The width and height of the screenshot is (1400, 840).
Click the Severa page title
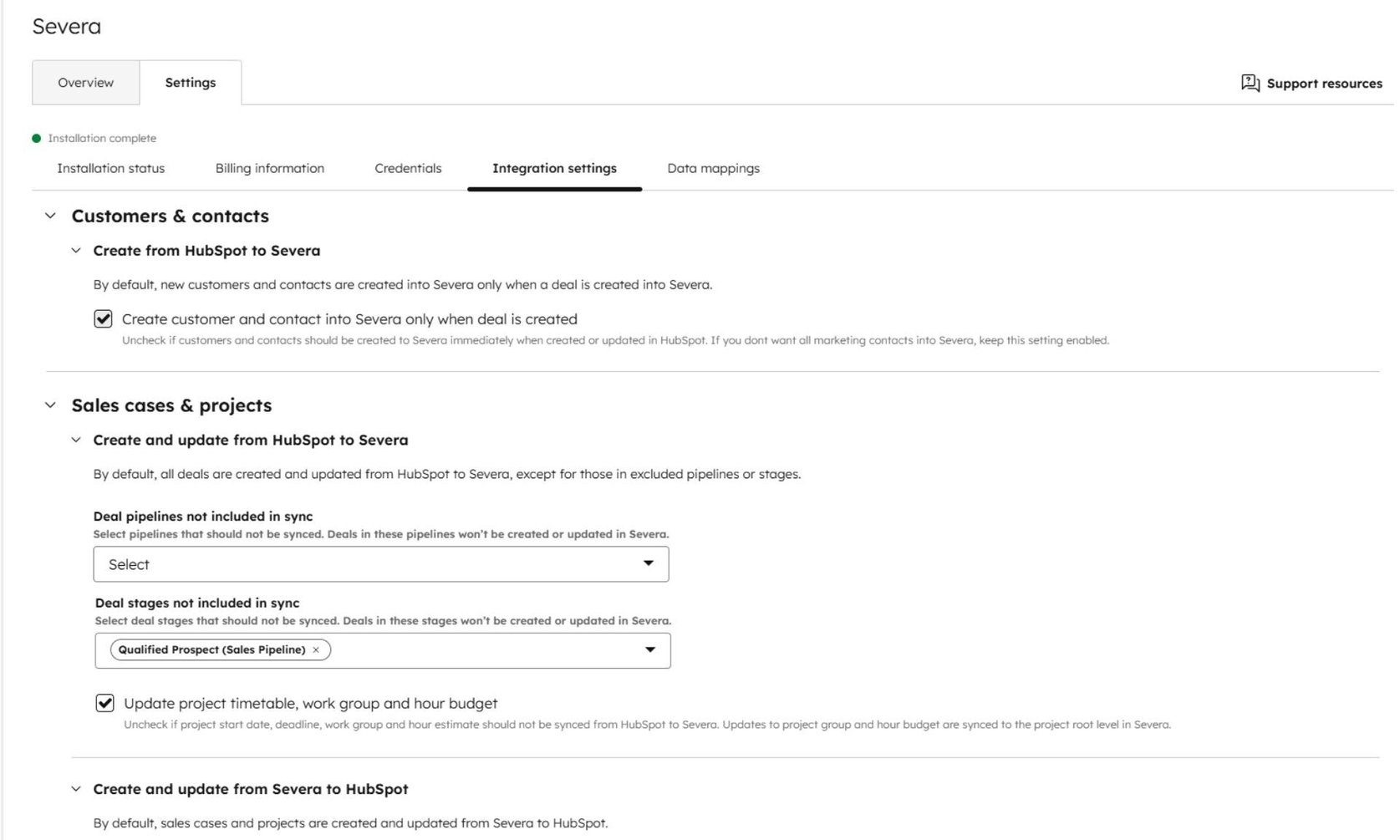click(x=67, y=27)
